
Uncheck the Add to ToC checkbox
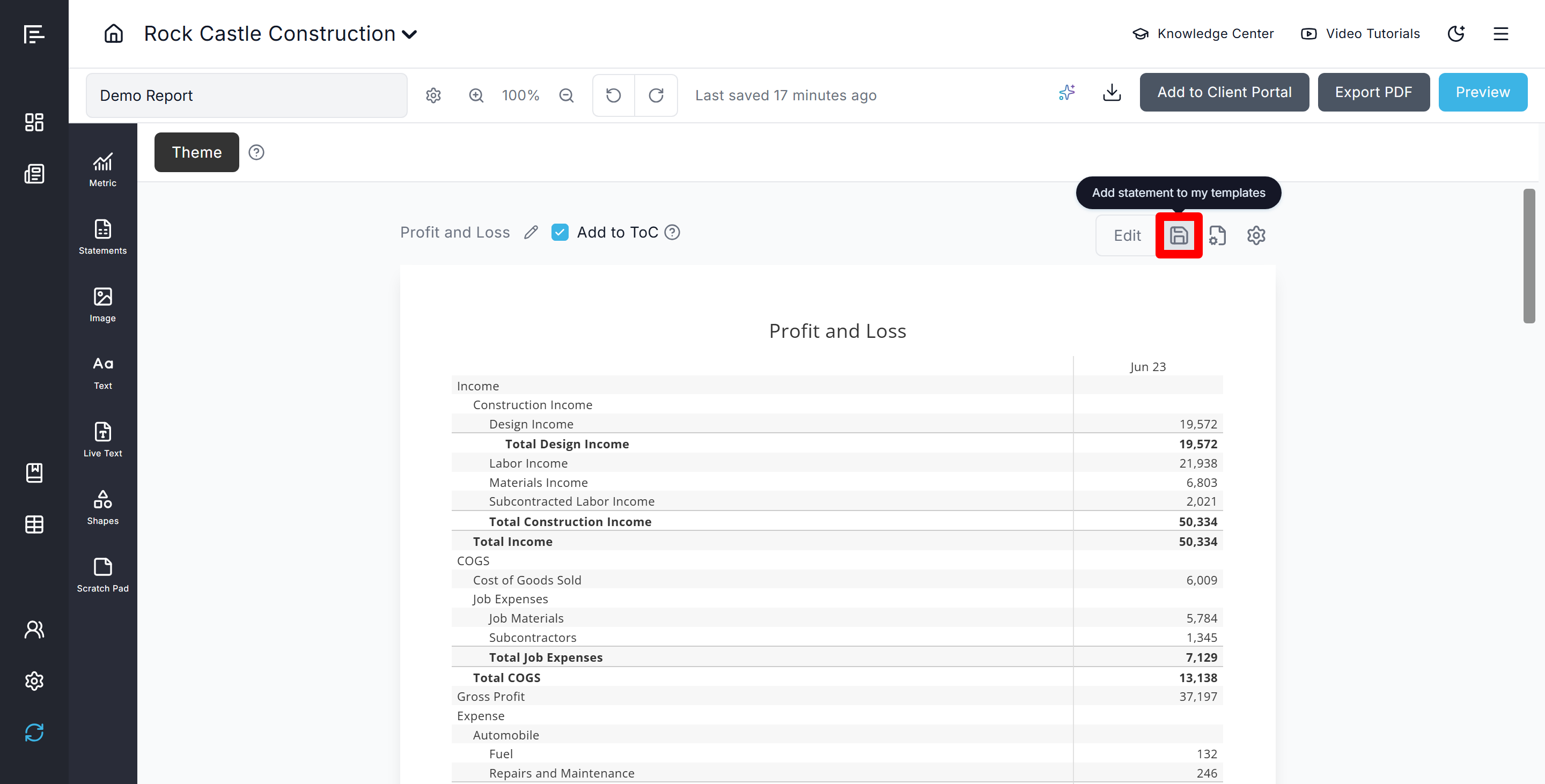click(560, 233)
